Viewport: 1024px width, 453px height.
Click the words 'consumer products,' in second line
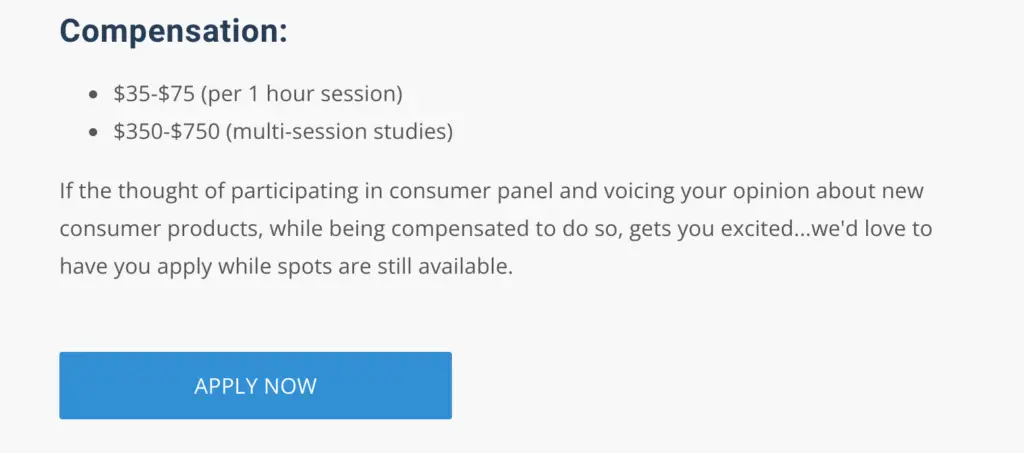tap(161, 230)
